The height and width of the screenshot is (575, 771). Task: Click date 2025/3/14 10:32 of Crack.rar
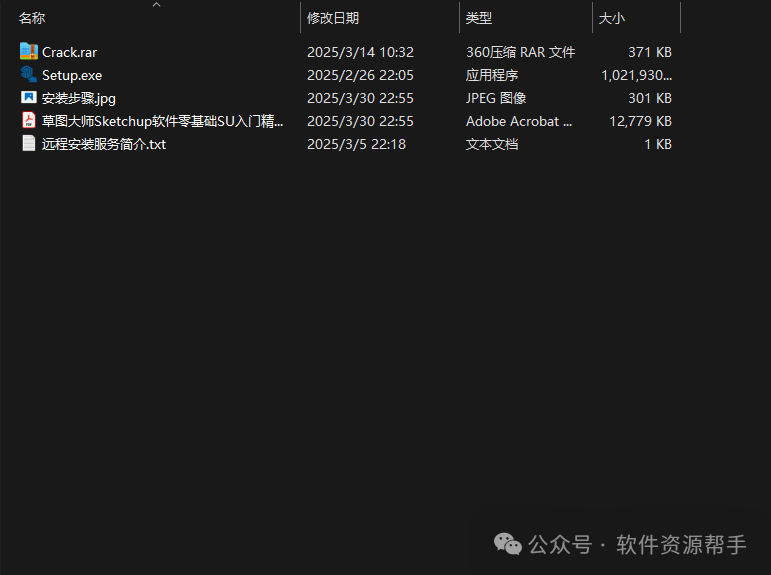click(x=360, y=52)
